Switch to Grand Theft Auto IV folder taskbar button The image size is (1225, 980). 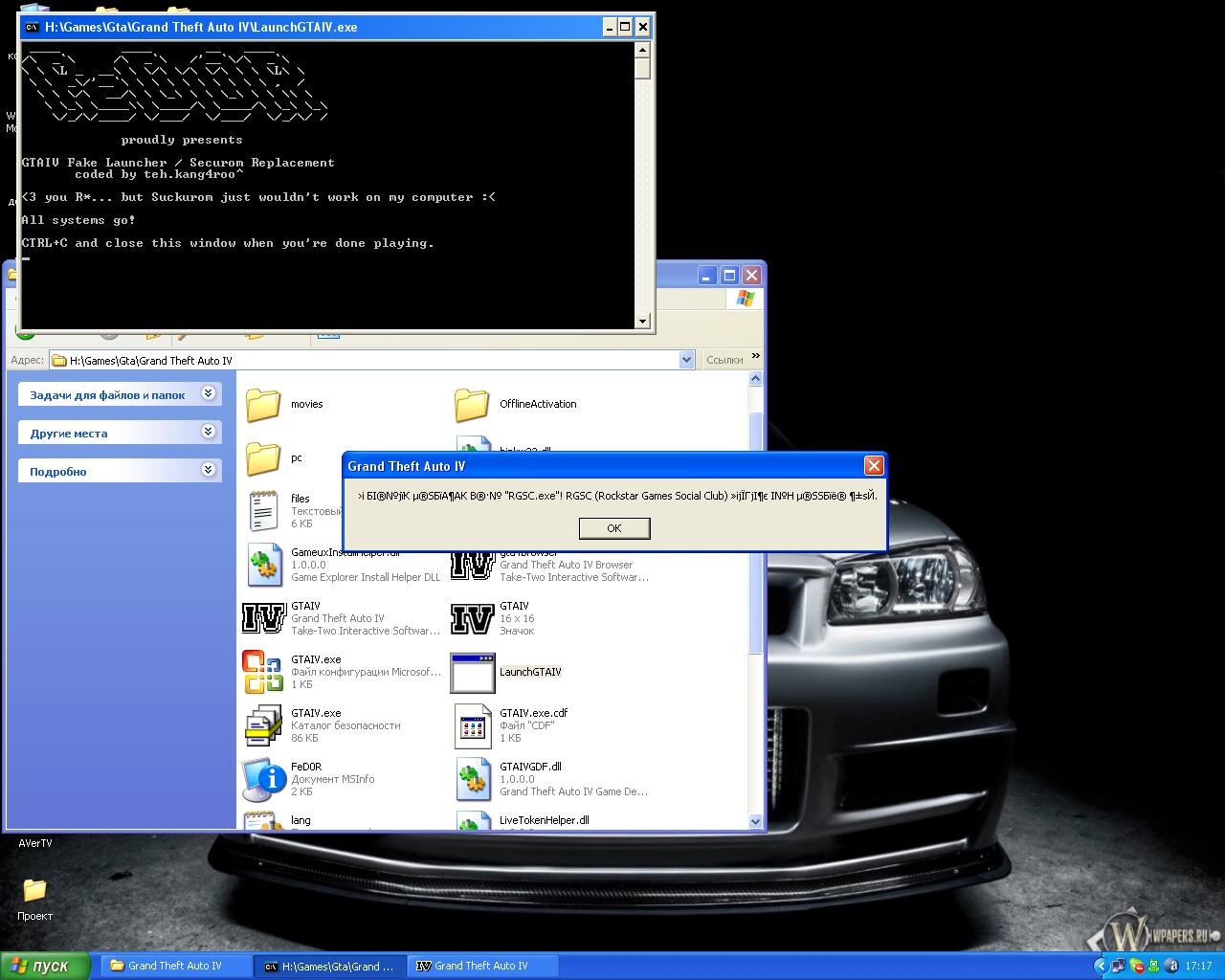[175, 966]
